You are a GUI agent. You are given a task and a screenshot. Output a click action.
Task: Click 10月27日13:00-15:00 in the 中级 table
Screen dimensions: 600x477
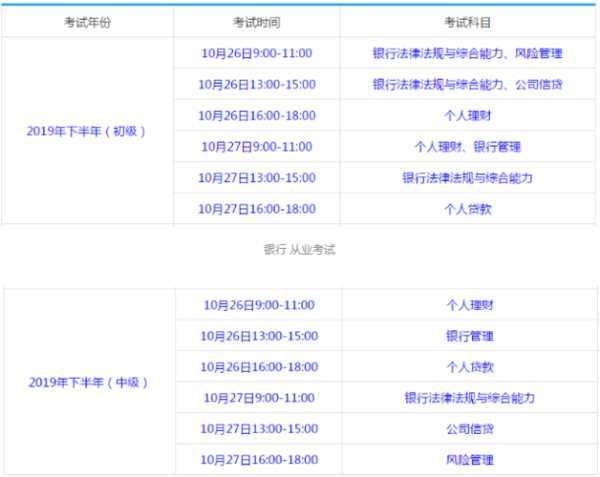[x=258, y=429]
